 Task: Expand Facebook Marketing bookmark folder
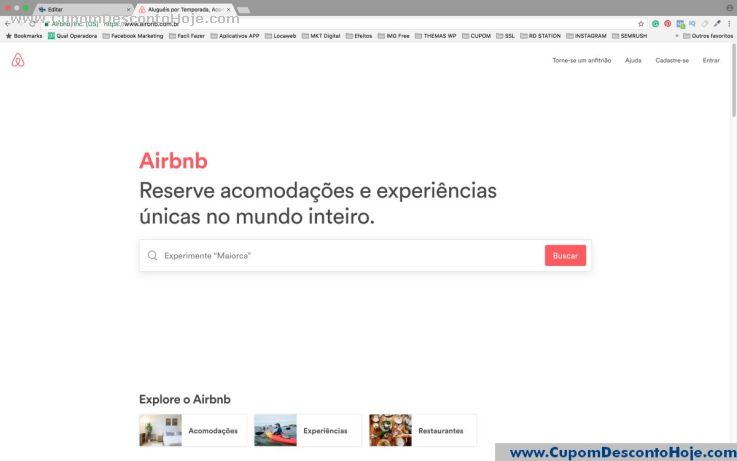click(x=133, y=36)
